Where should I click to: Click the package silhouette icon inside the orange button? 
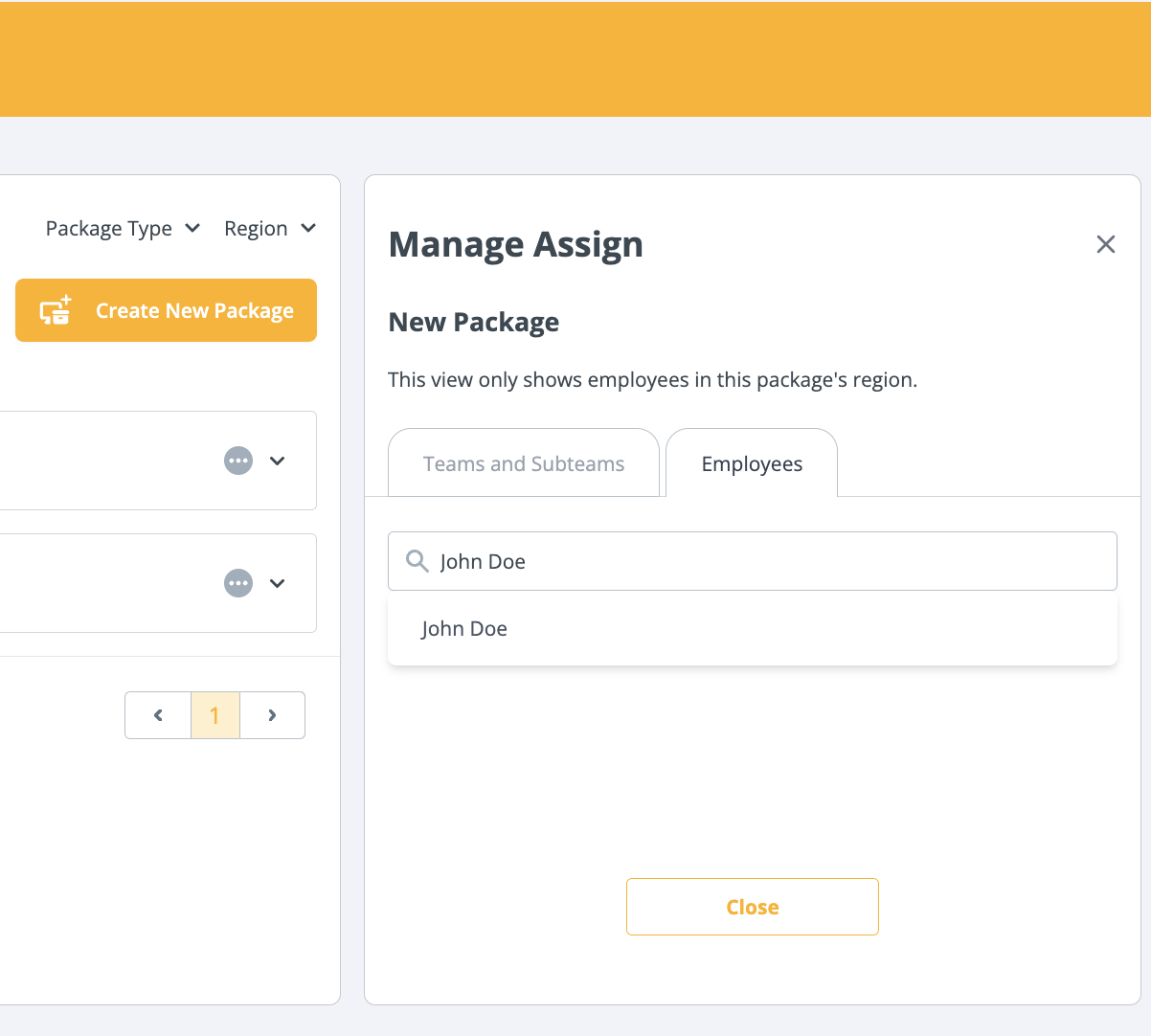coord(55,309)
